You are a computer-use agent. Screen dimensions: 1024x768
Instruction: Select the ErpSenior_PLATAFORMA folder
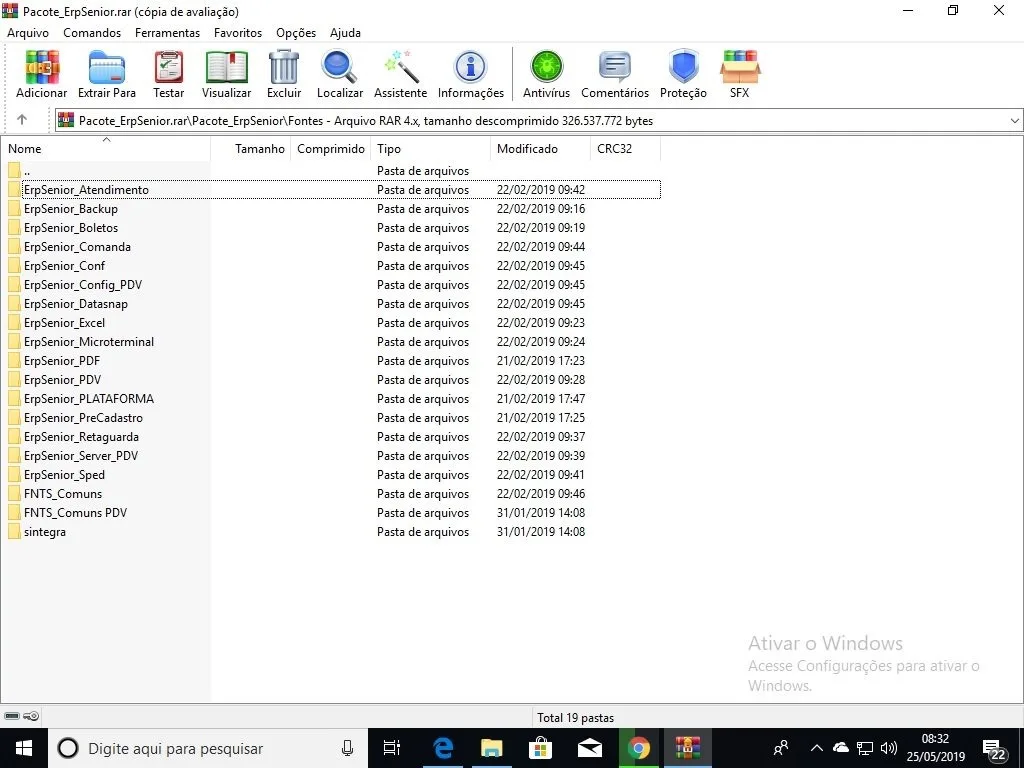pos(331,398)
